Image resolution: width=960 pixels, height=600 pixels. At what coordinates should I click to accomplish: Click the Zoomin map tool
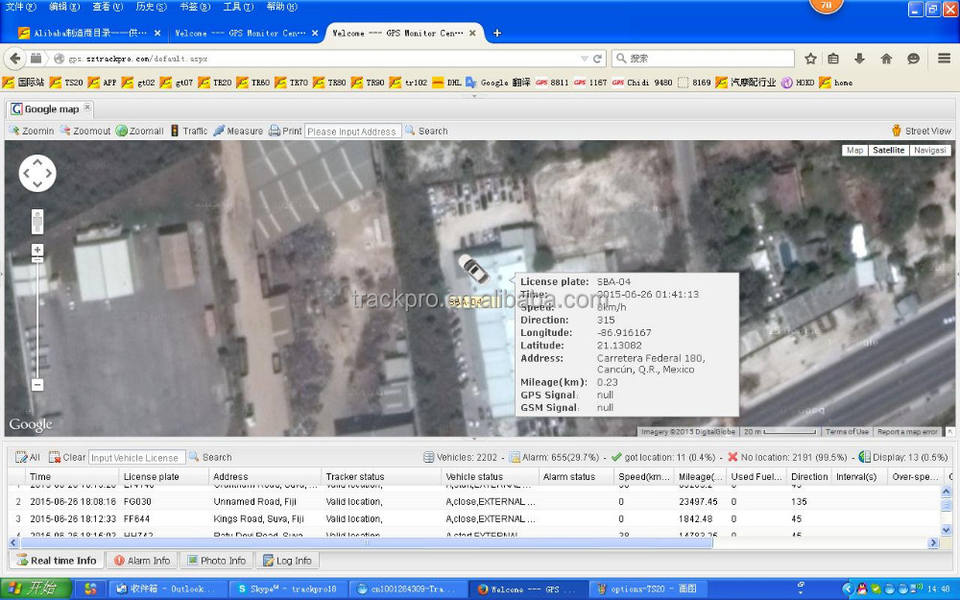coord(31,131)
